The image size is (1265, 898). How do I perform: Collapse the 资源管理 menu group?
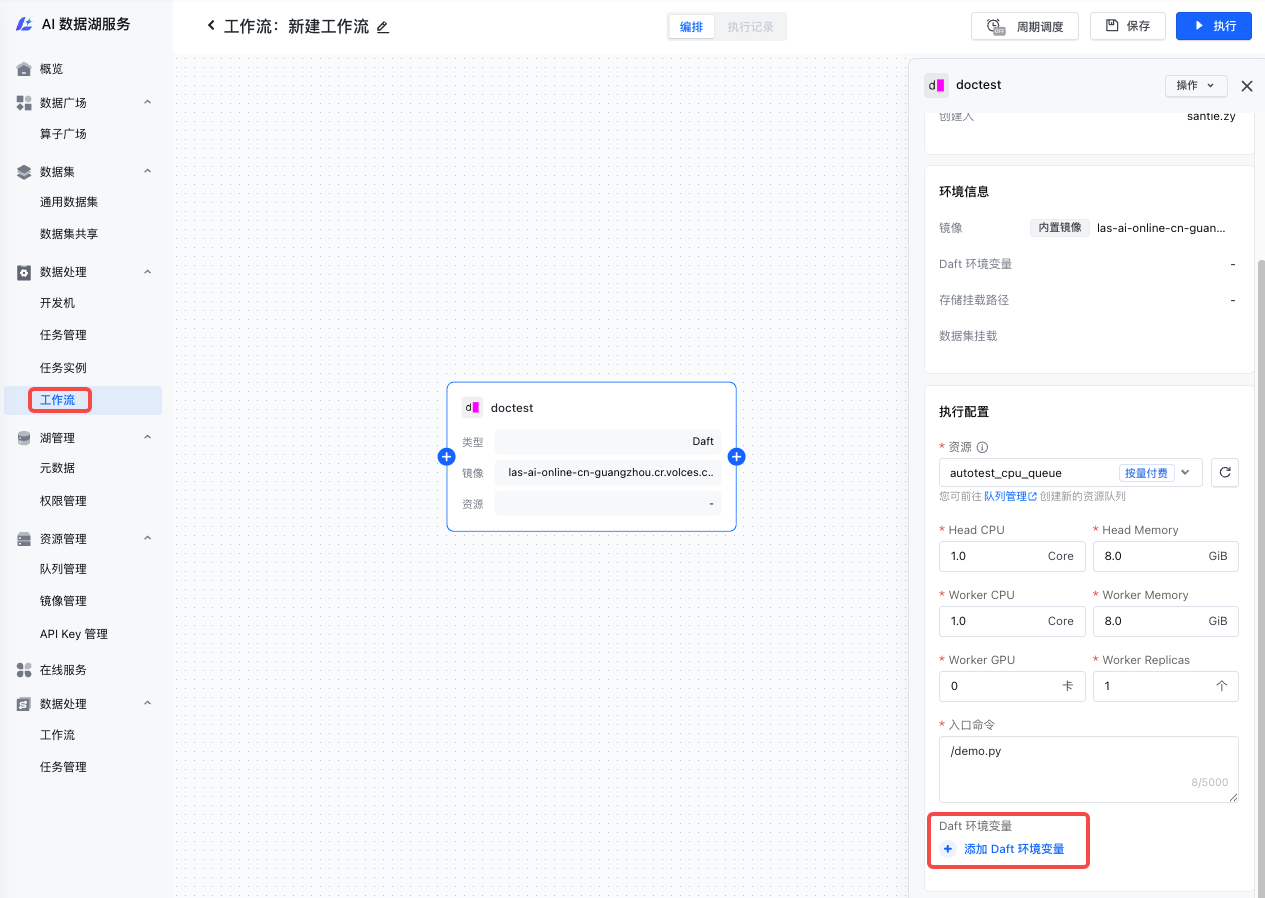point(147,539)
